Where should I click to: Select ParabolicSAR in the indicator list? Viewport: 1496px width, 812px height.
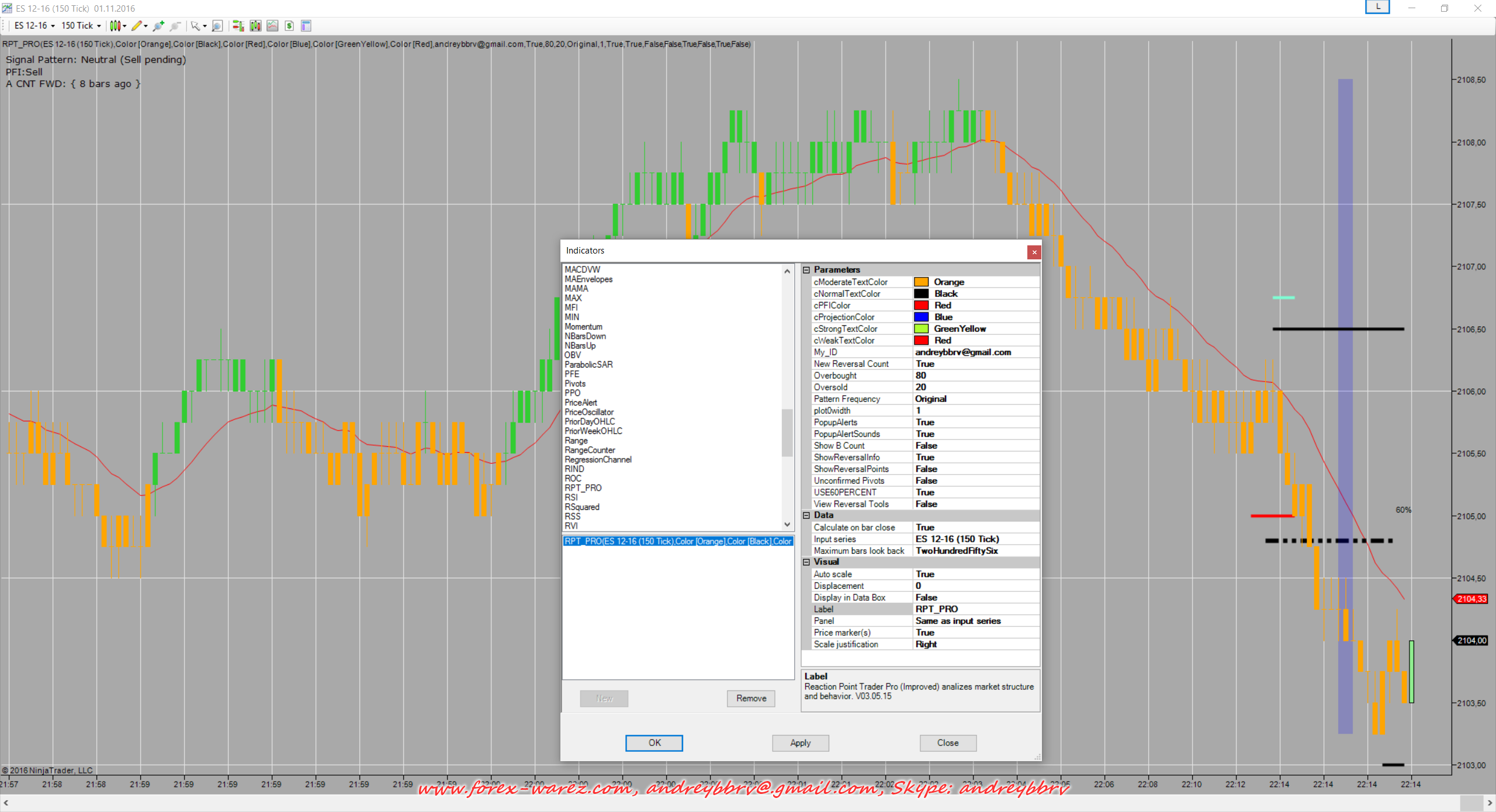pos(588,365)
